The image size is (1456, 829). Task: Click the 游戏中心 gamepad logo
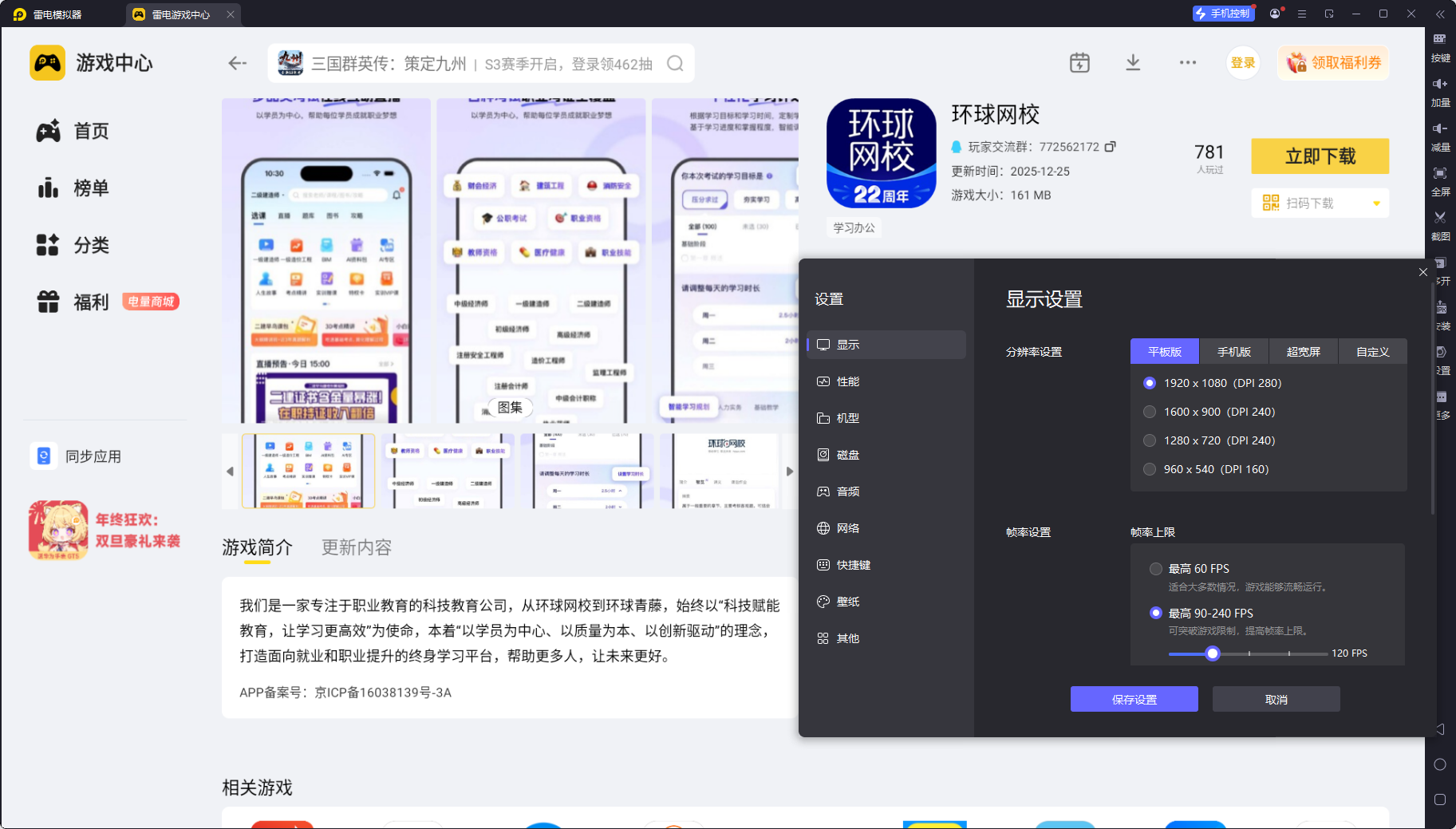point(47,63)
